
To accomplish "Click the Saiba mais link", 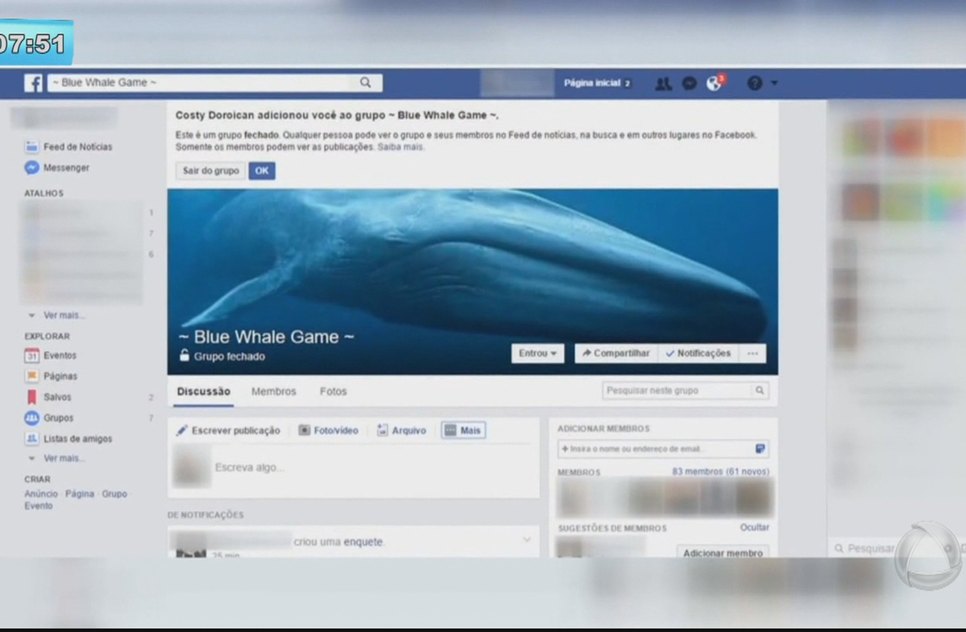I will [400, 147].
